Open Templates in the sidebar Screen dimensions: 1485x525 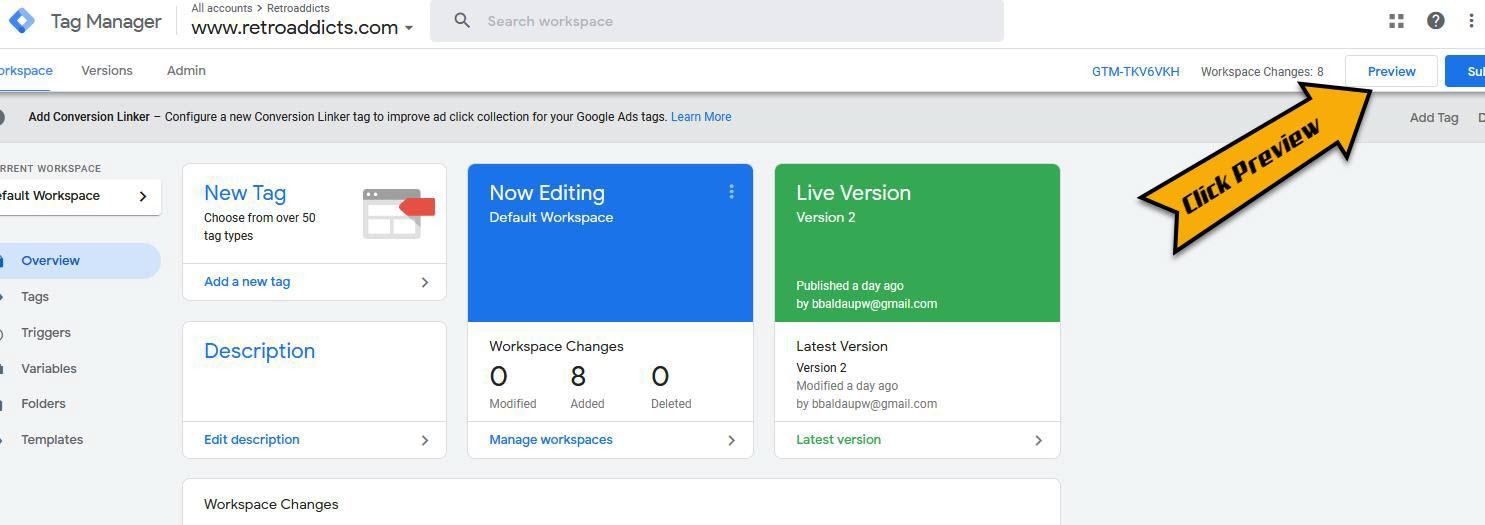[52, 440]
